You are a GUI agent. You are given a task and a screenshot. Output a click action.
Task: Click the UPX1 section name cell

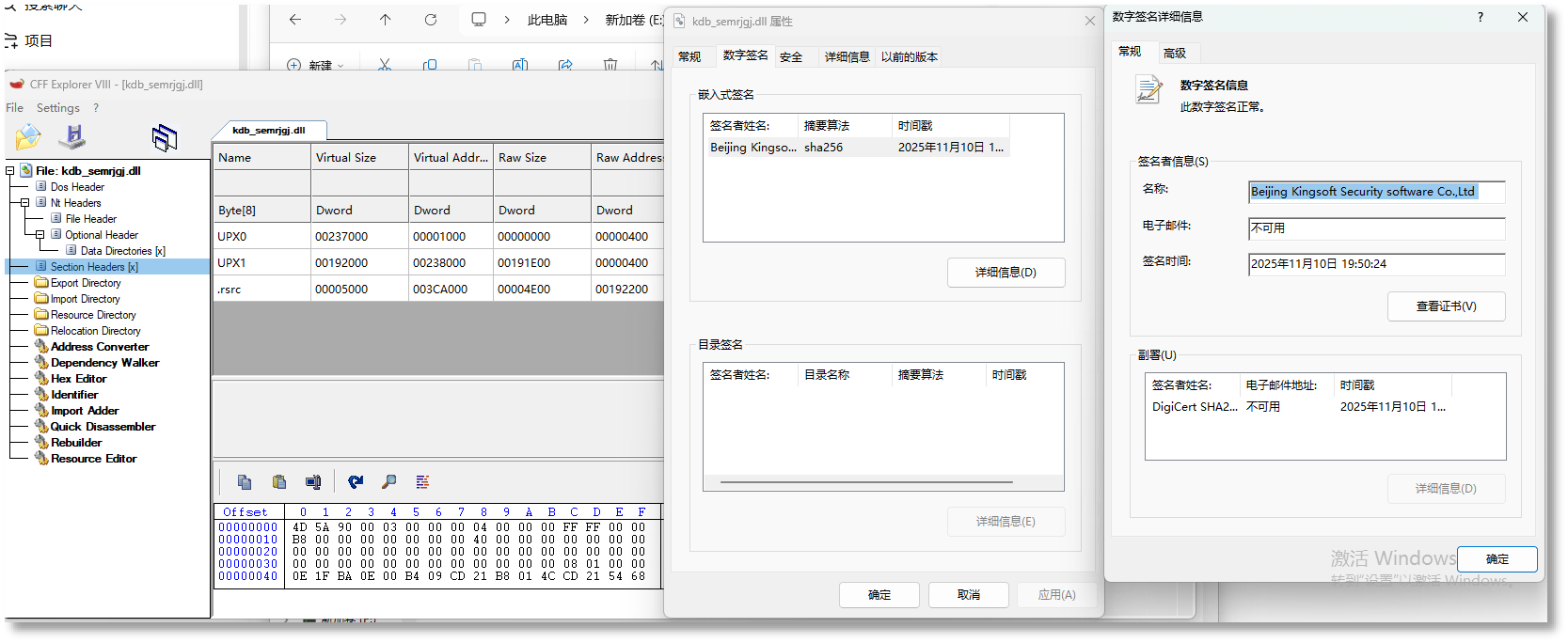coord(261,263)
